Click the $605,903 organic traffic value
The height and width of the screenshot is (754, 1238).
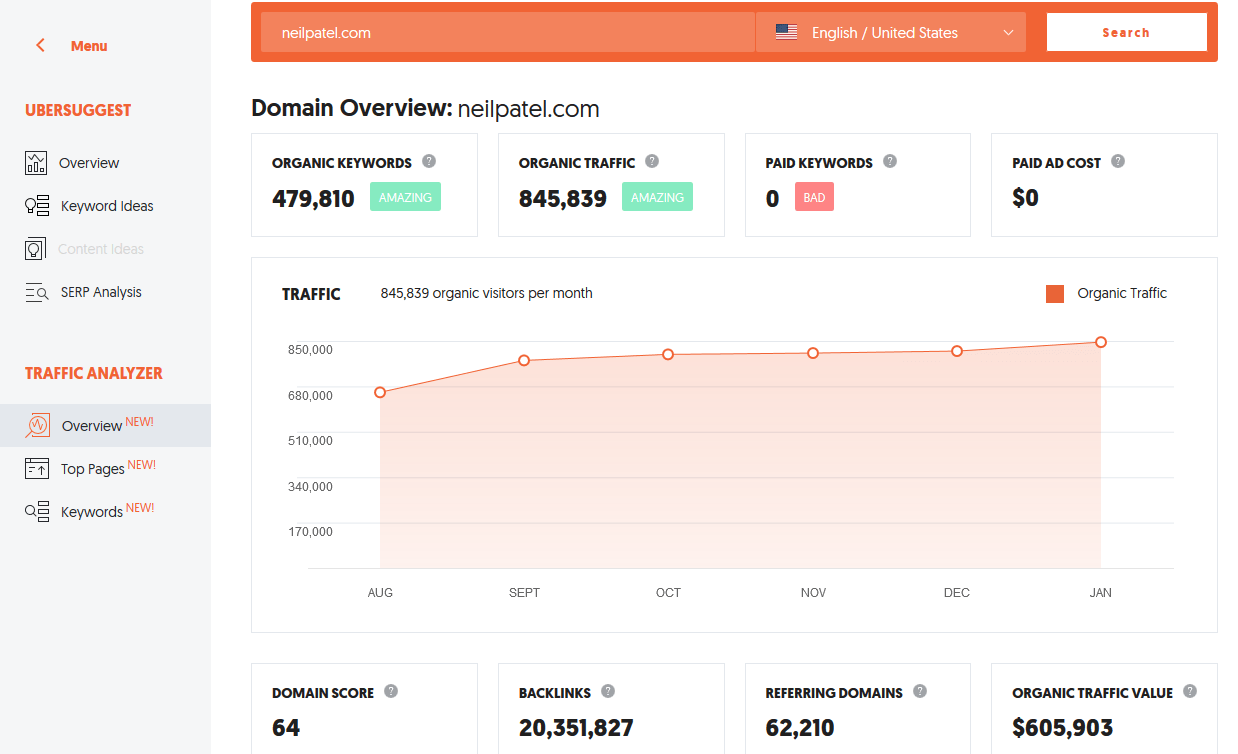pos(1062,728)
